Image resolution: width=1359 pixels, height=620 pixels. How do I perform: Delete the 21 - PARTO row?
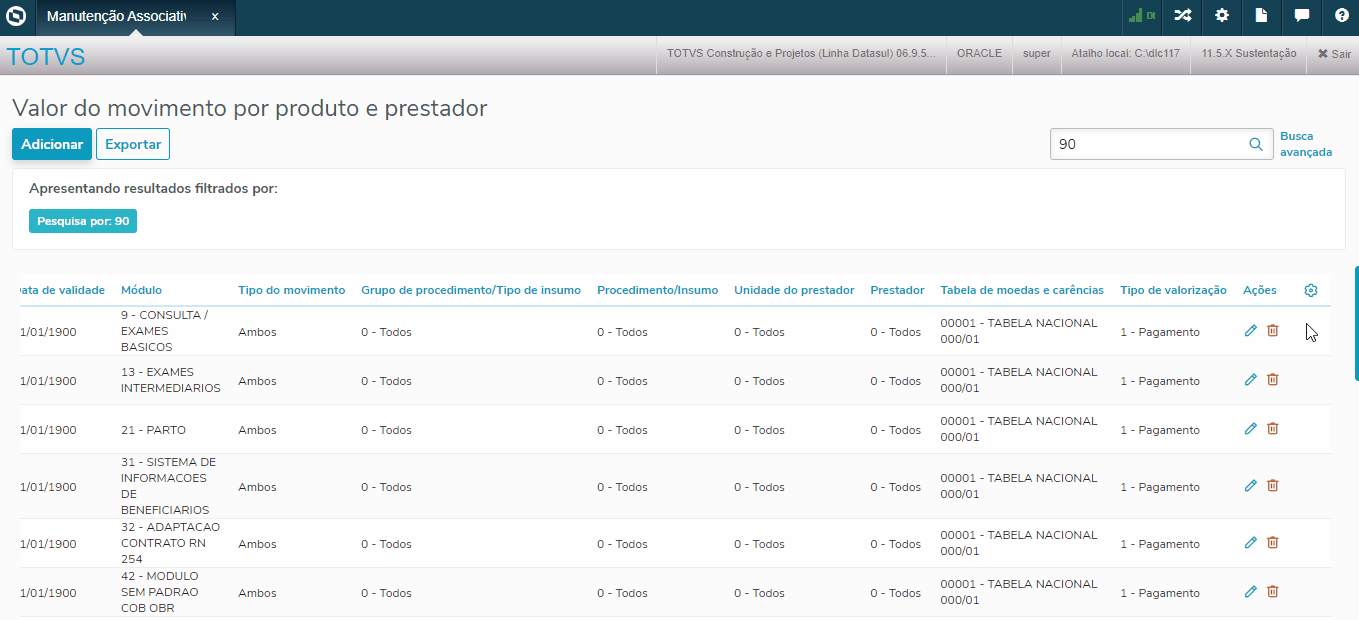pyautogui.click(x=1272, y=428)
